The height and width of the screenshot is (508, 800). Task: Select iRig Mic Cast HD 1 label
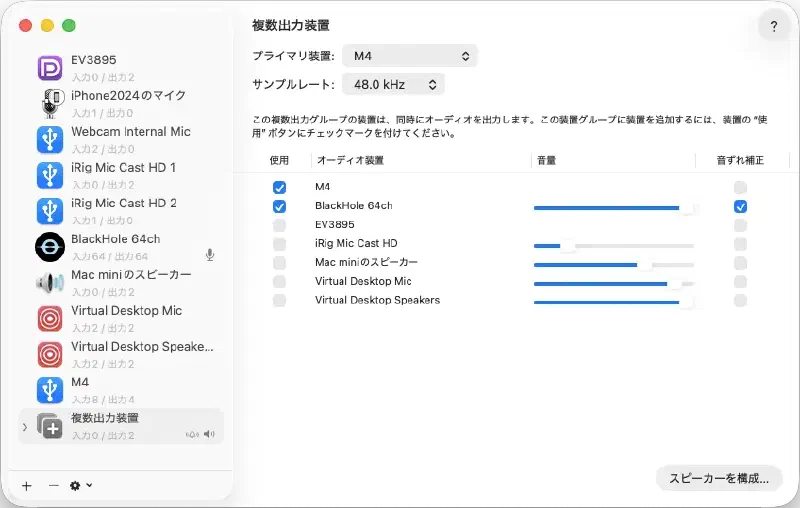123,167
